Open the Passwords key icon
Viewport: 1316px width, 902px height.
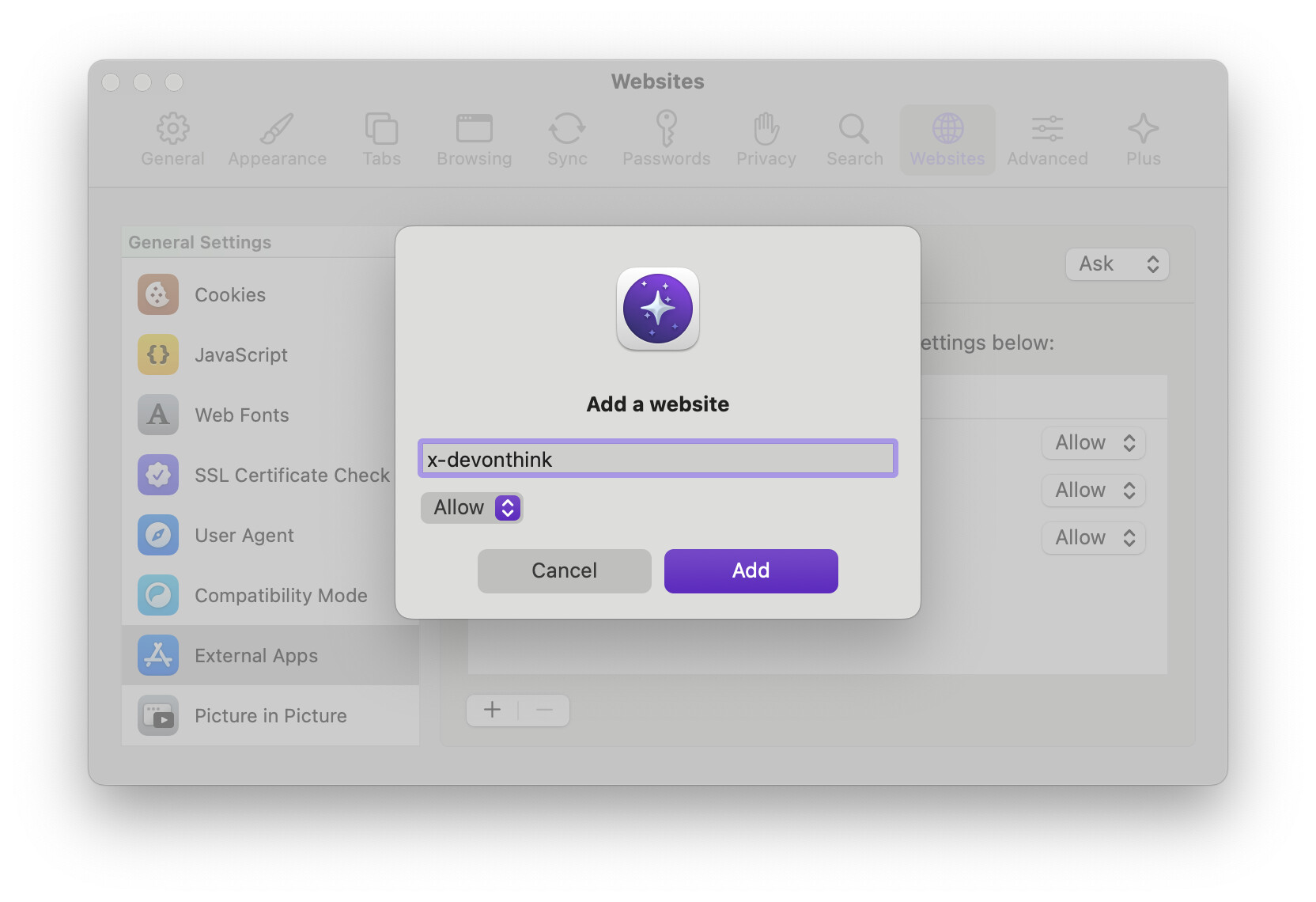pyautogui.click(x=666, y=128)
